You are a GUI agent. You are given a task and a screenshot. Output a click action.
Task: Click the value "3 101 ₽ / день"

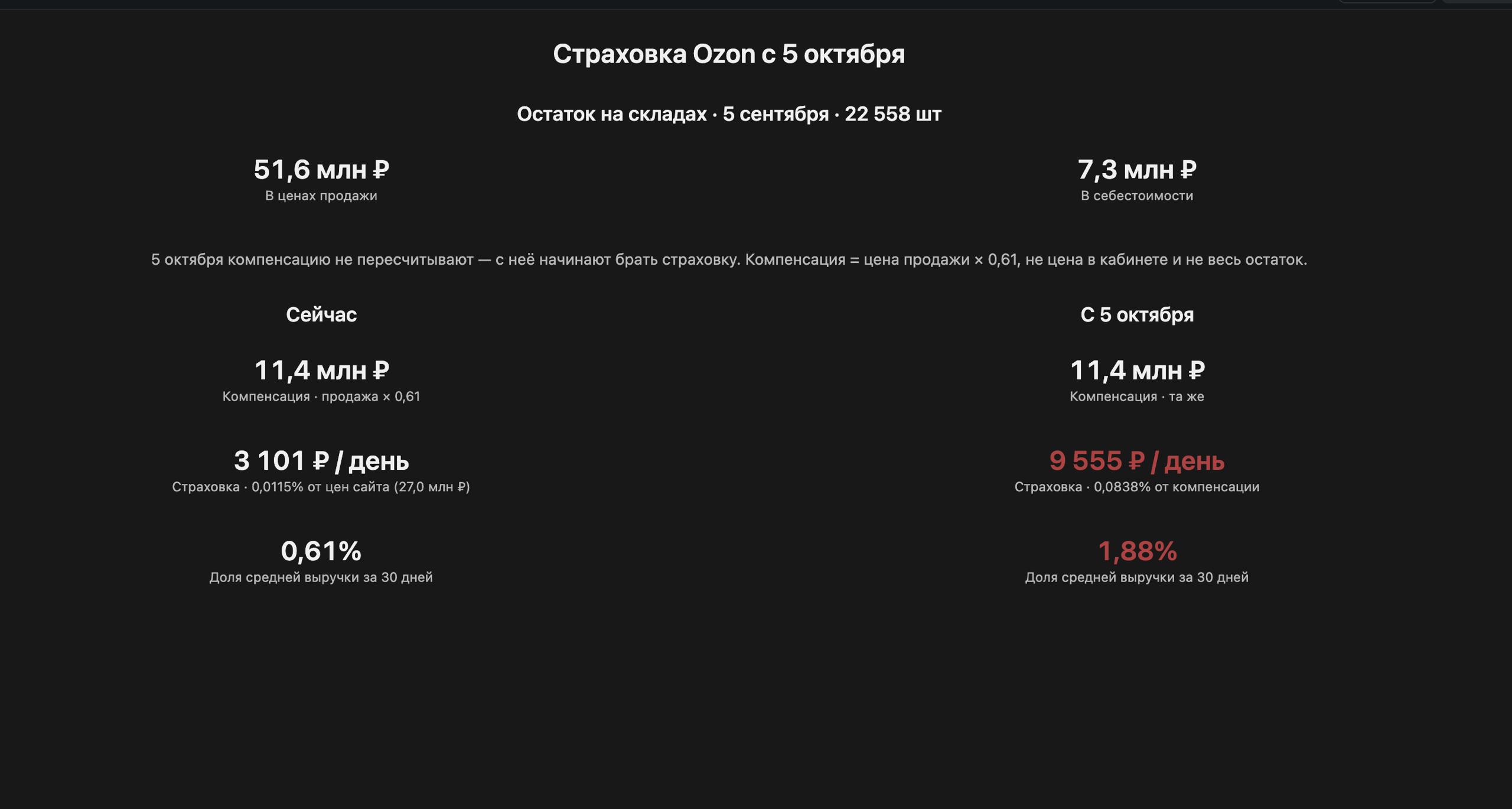click(321, 461)
